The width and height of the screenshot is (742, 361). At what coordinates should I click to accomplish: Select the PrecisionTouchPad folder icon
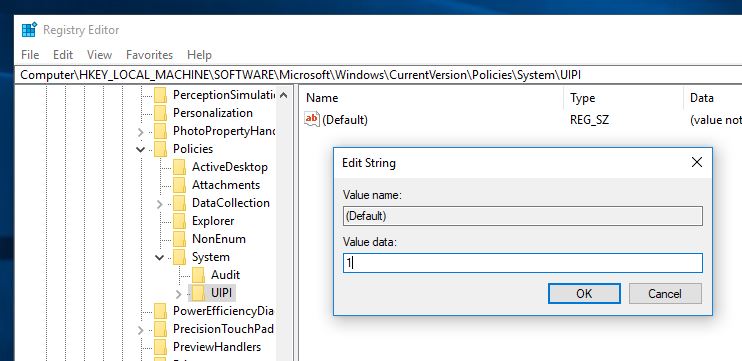tap(161, 329)
